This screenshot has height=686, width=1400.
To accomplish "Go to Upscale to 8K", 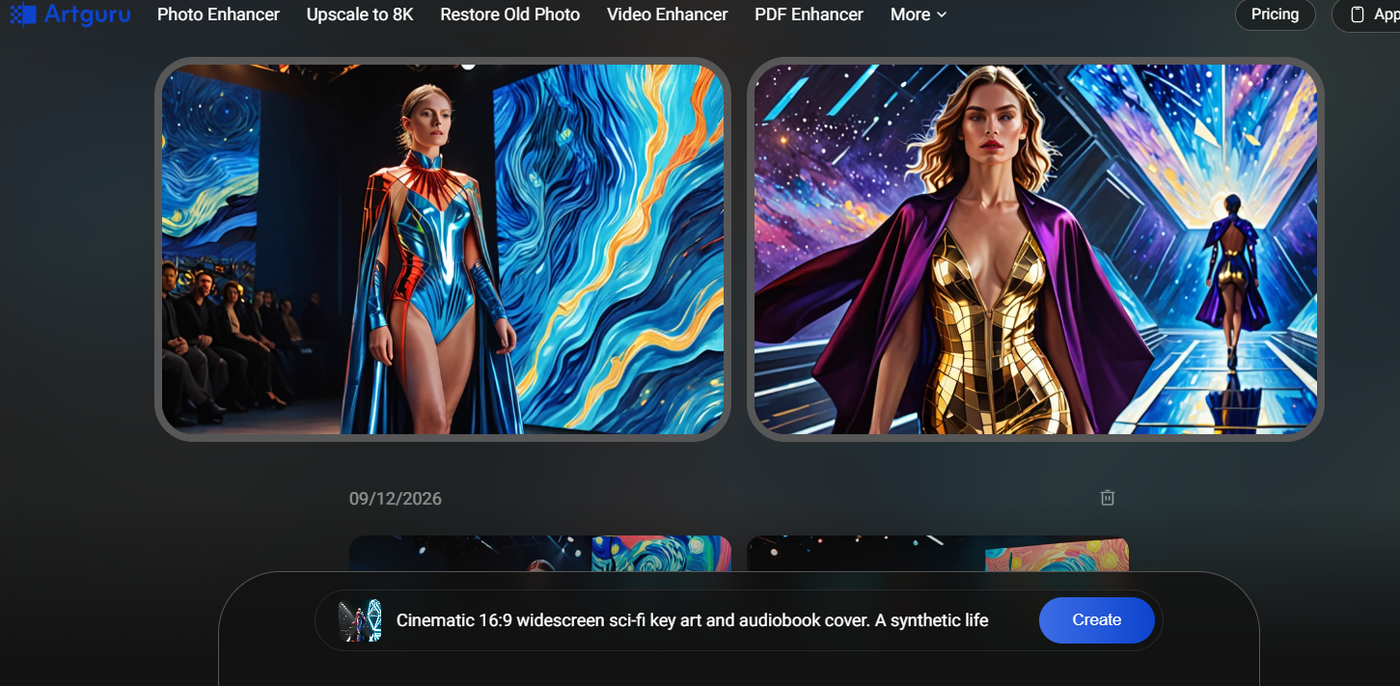I will pos(360,15).
